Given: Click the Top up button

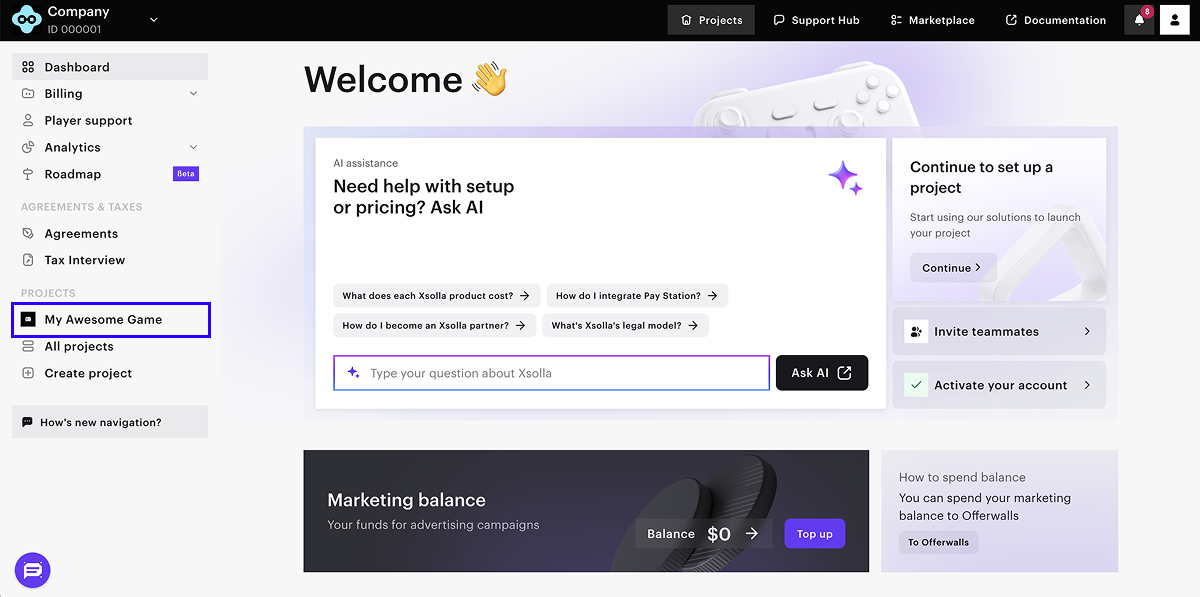Looking at the screenshot, I should click(x=814, y=534).
